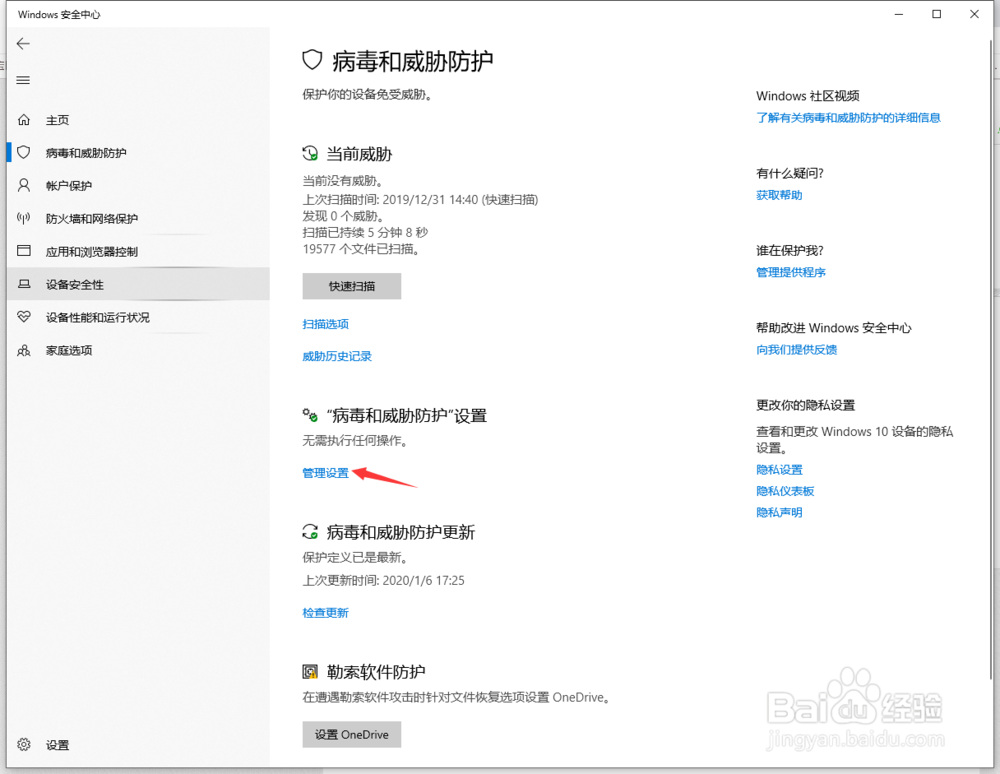Click the wireless signal icon for 防火墙和网络保护
The image size is (1000, 774).
pyautogui.click(x=24, y=219)
